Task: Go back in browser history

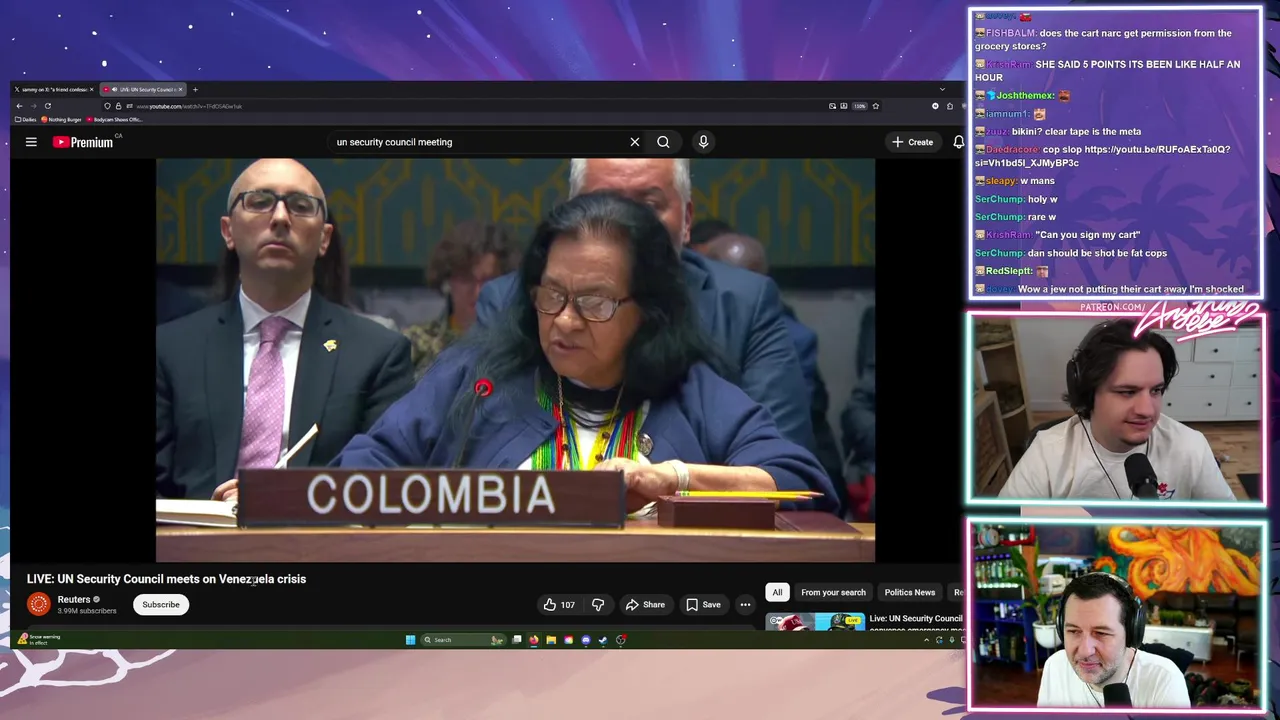Action: (19, 106)
